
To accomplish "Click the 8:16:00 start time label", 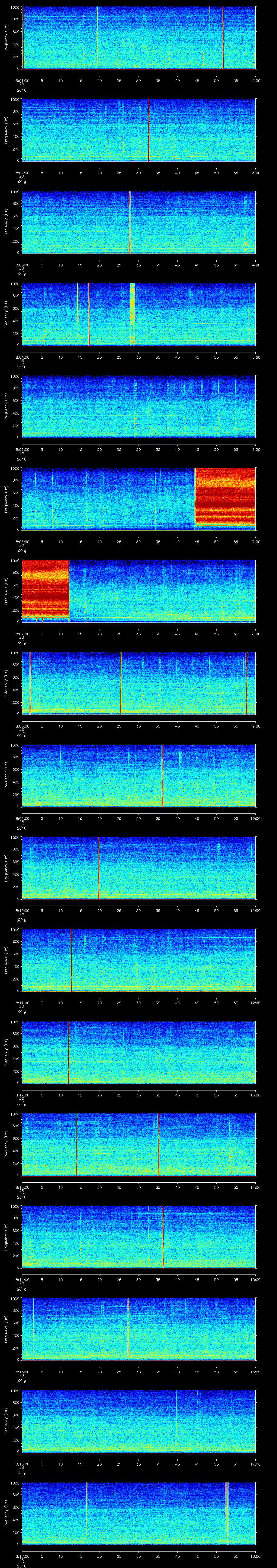I will (x=22, y=1464).
